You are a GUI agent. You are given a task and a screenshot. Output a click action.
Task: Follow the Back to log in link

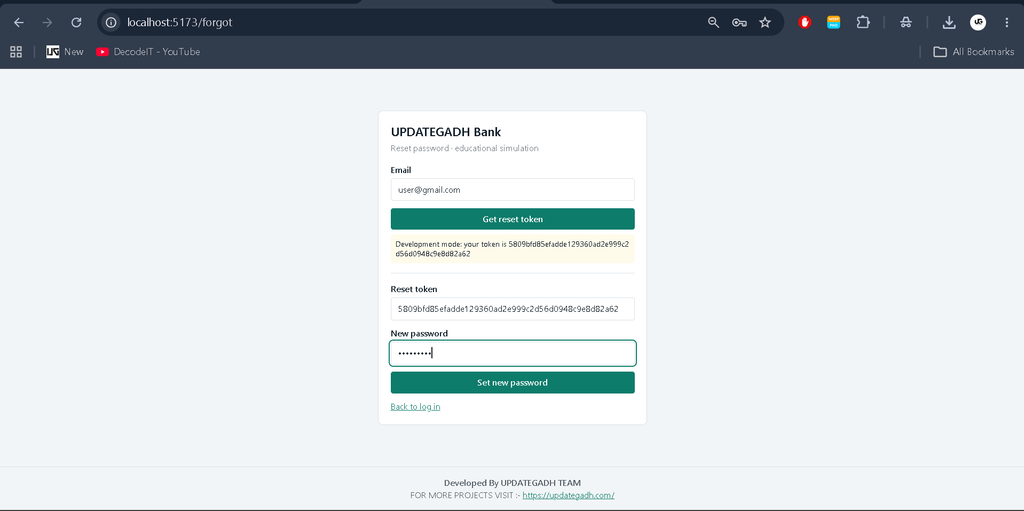point(415,406)
